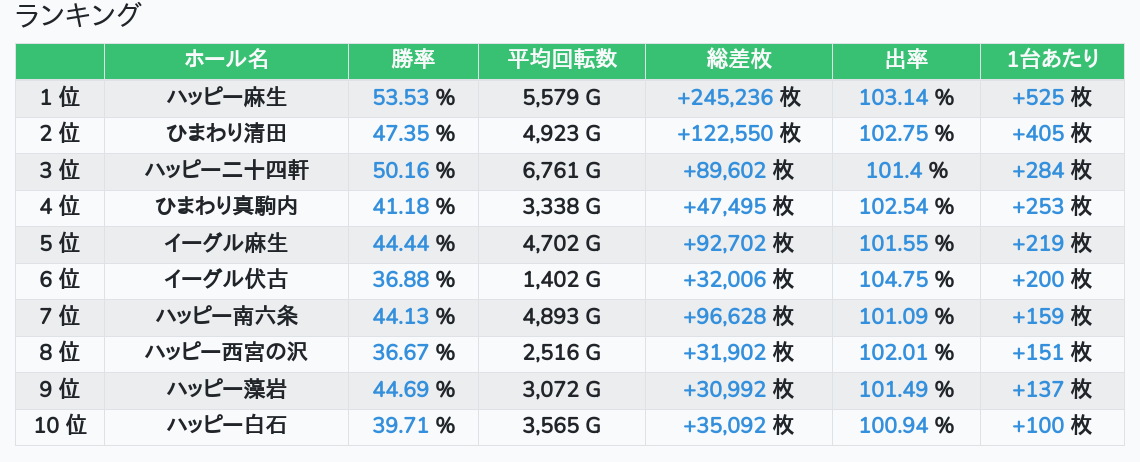The height and width of the screenshot is (462, 1140).
Task: Click the +245,236 total difference value
Action: coord(725,98)
